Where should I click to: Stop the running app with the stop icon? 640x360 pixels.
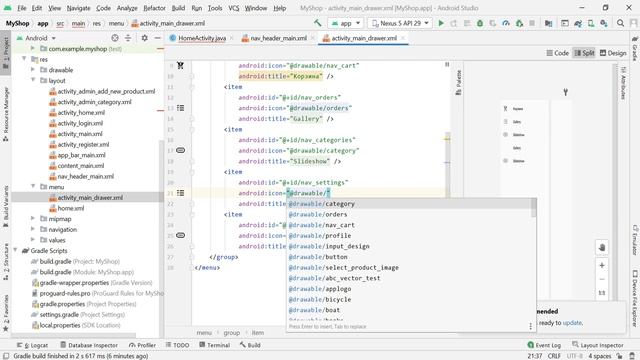(x=532, y=23)
